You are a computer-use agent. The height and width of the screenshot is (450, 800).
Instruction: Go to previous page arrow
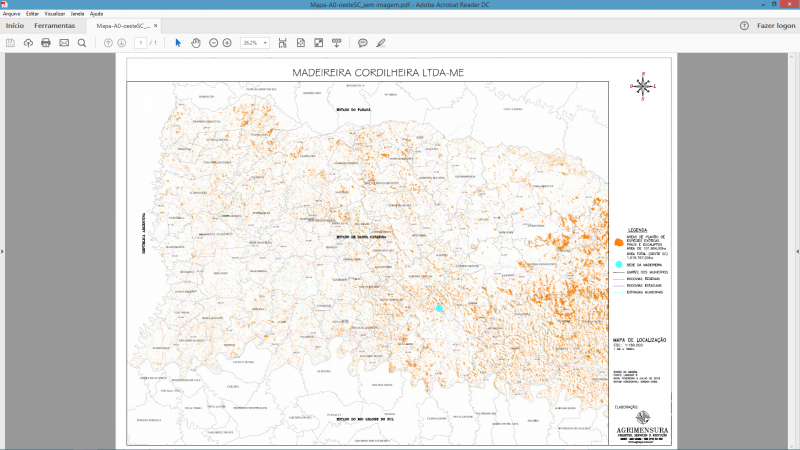[108, 43]
